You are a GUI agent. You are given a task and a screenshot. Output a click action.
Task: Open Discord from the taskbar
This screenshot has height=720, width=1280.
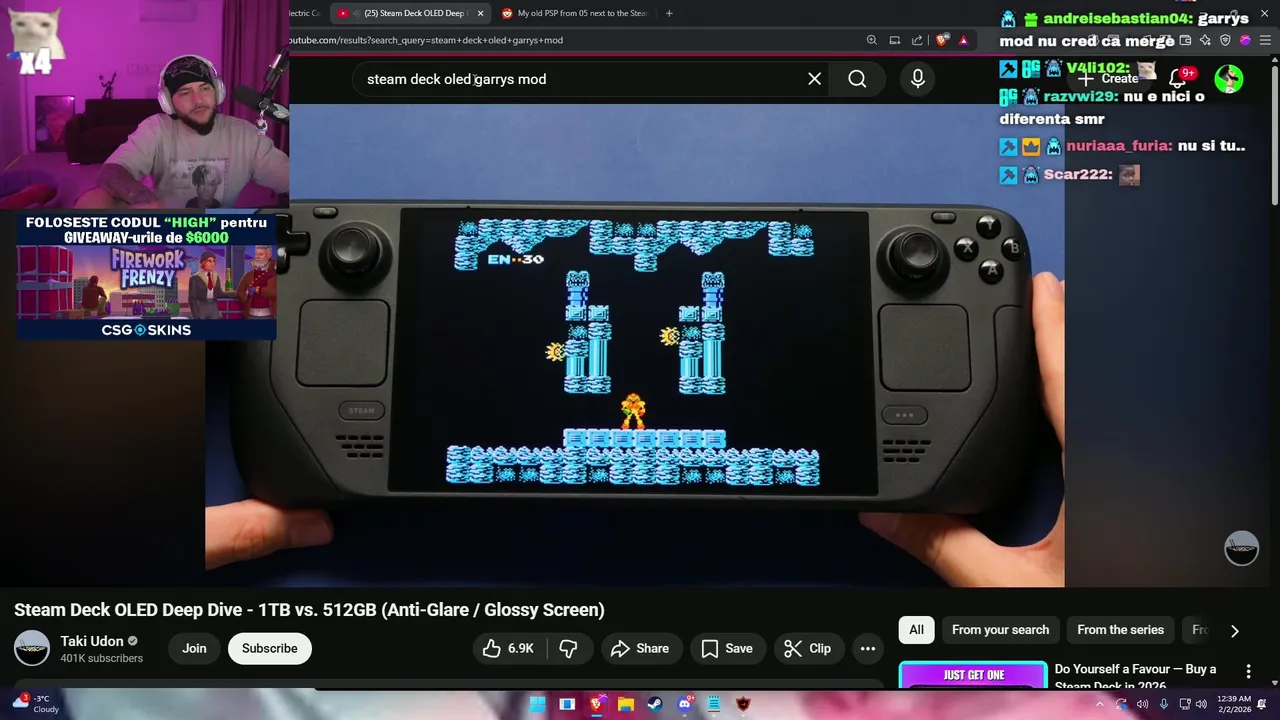(685, 704)
